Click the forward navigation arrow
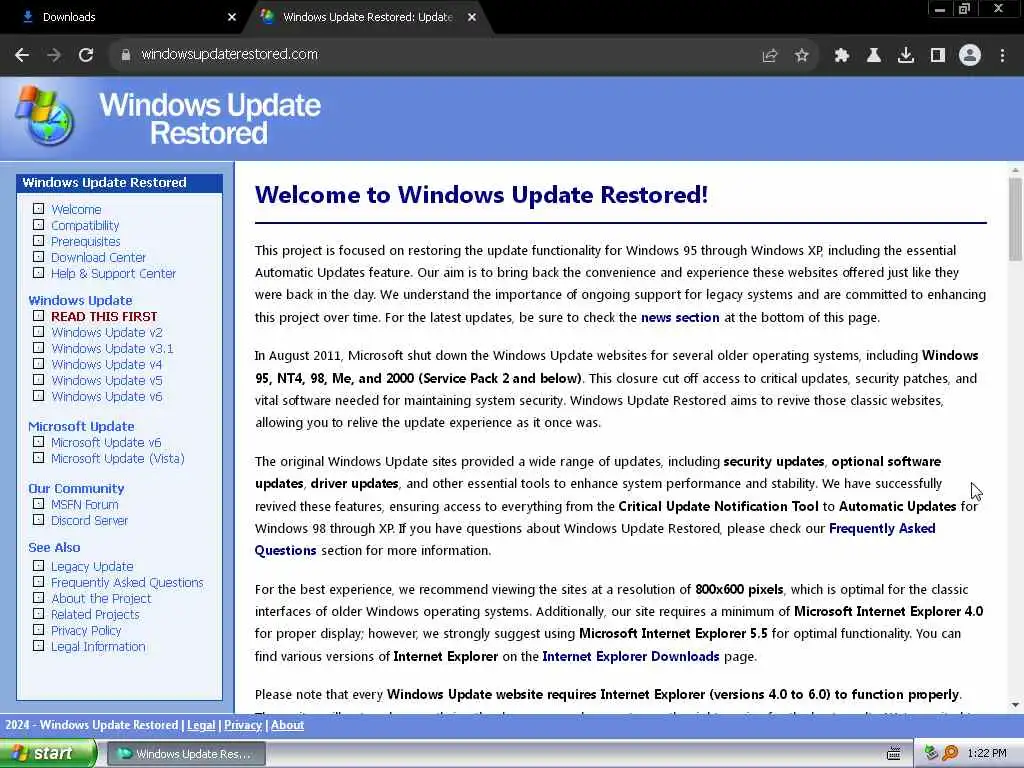1024x768 pixels. point(54,55)
